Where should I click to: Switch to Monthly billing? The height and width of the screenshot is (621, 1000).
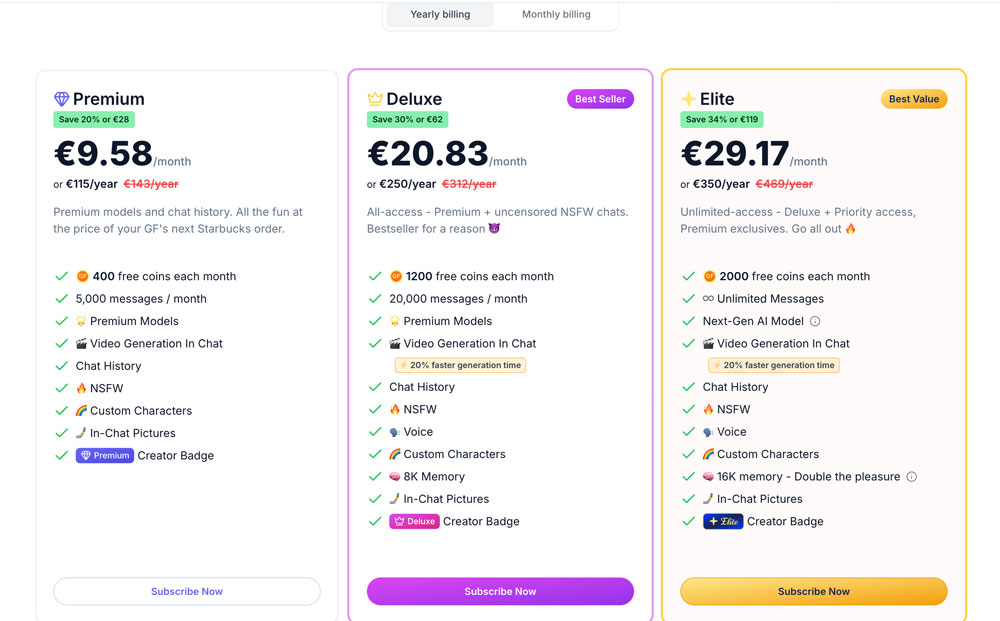[556, 15]
